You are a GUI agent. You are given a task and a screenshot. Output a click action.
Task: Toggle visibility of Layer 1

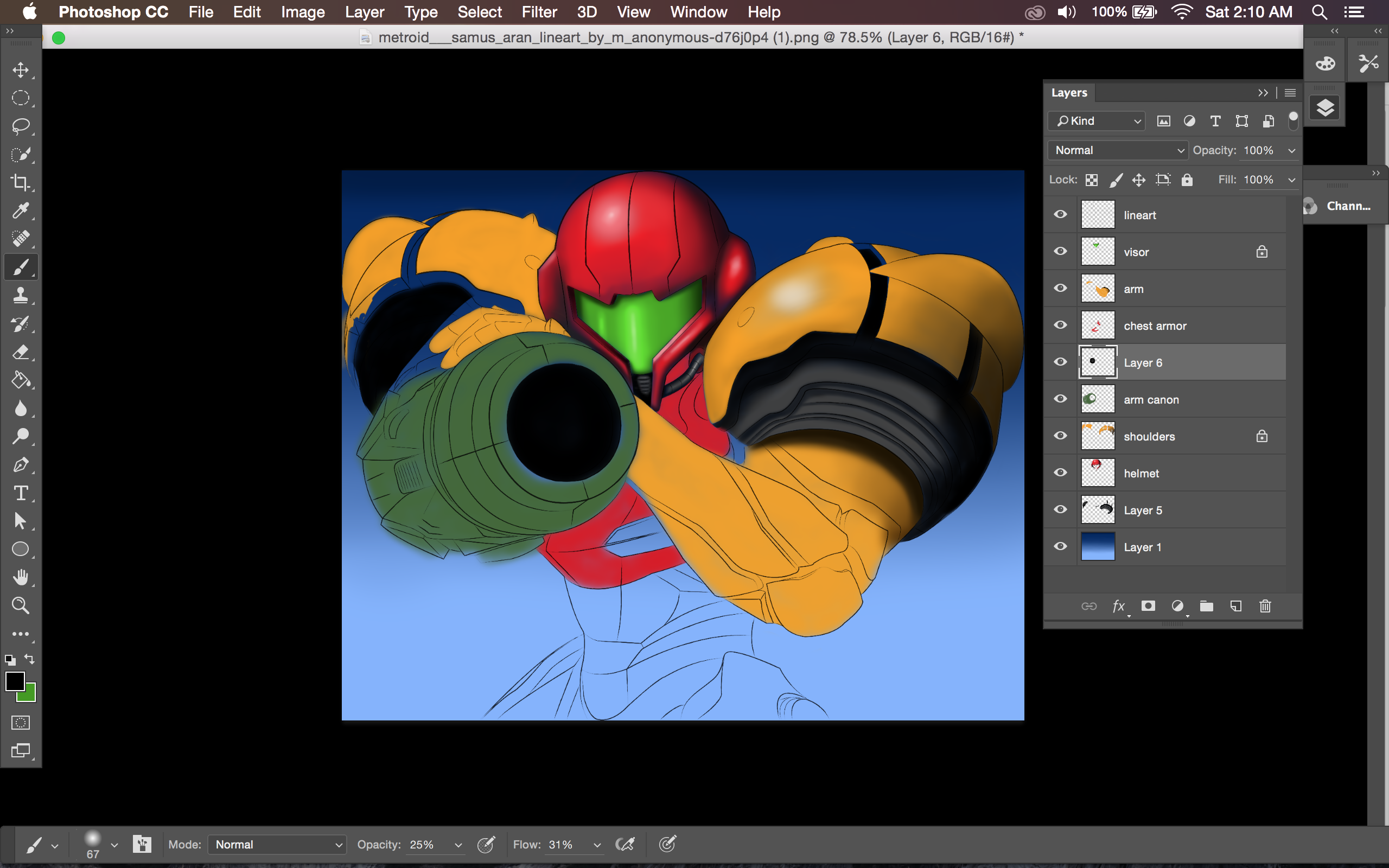coord(1060,546)
